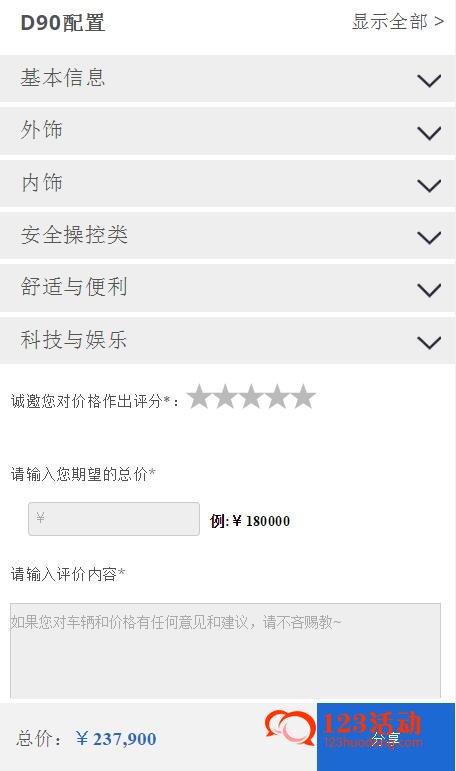Click the 科技与娱乐 section label
456x771 pixels.
[x=74, y=340]
